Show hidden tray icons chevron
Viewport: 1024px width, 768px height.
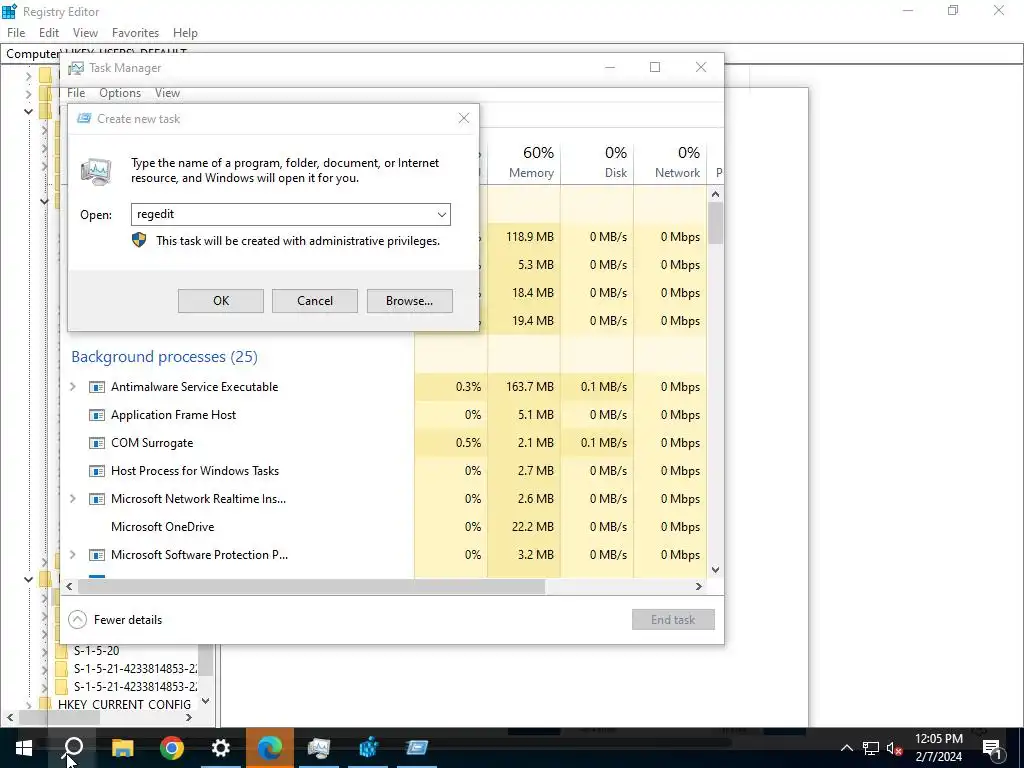coord(846,748)
